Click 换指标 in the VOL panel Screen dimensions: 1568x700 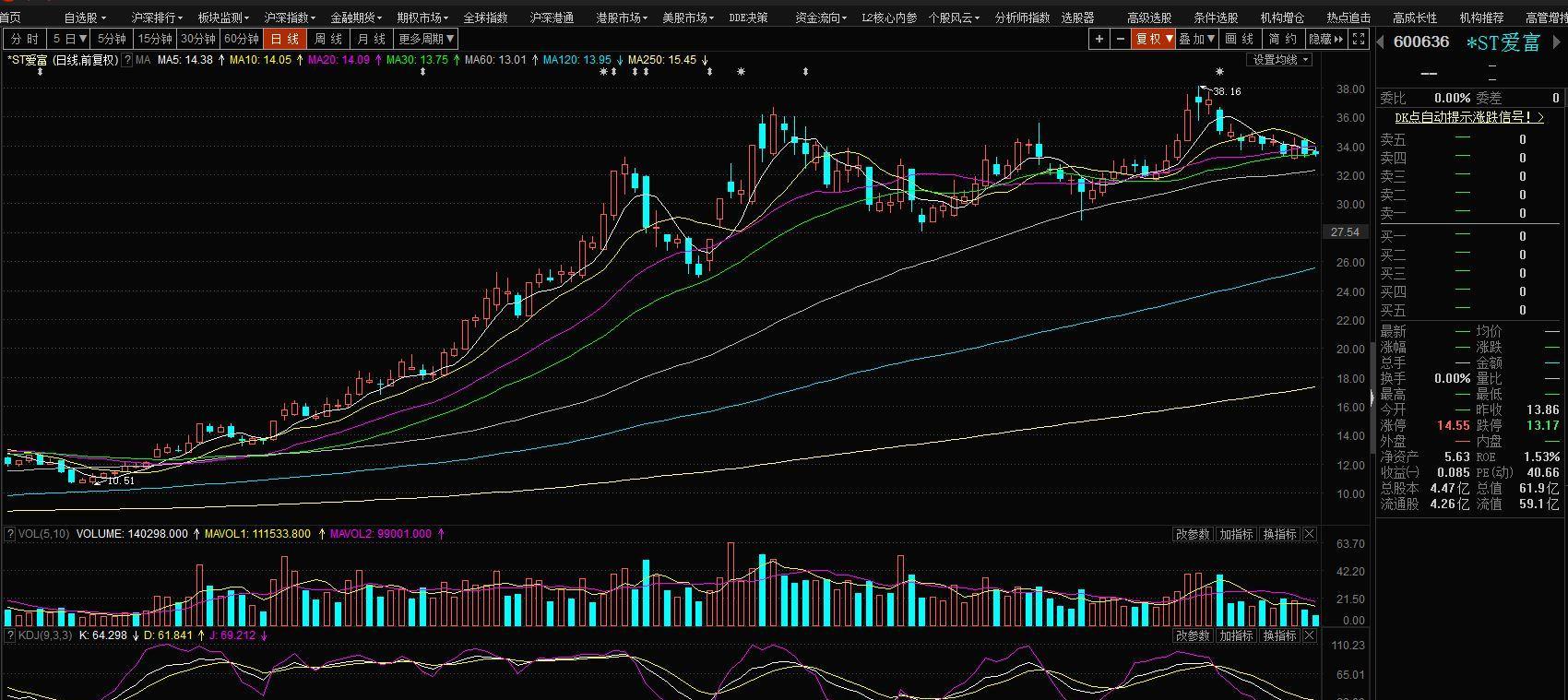1279,534
